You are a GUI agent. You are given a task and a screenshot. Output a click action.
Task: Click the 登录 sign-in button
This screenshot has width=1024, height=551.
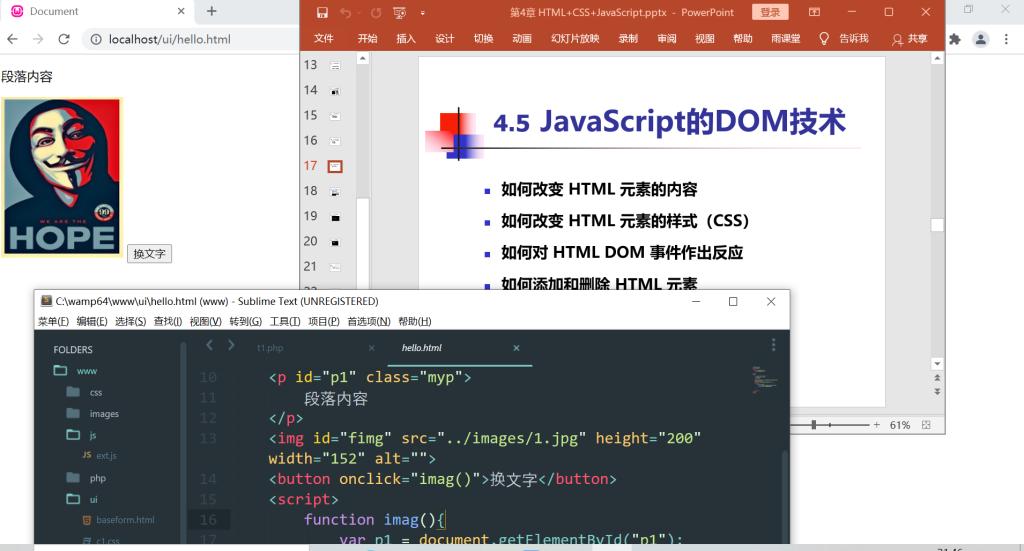pyautogui.click(x=770, y=12)
